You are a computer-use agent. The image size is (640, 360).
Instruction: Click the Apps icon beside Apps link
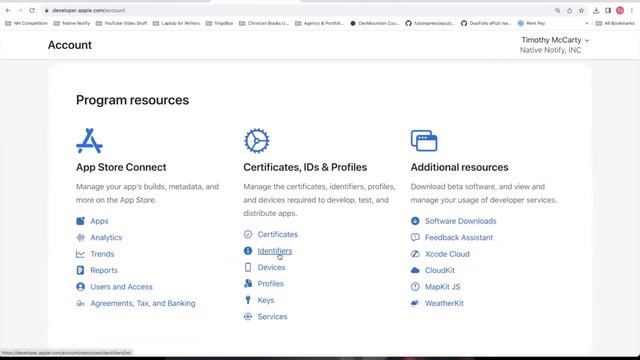tap(80, 221)
